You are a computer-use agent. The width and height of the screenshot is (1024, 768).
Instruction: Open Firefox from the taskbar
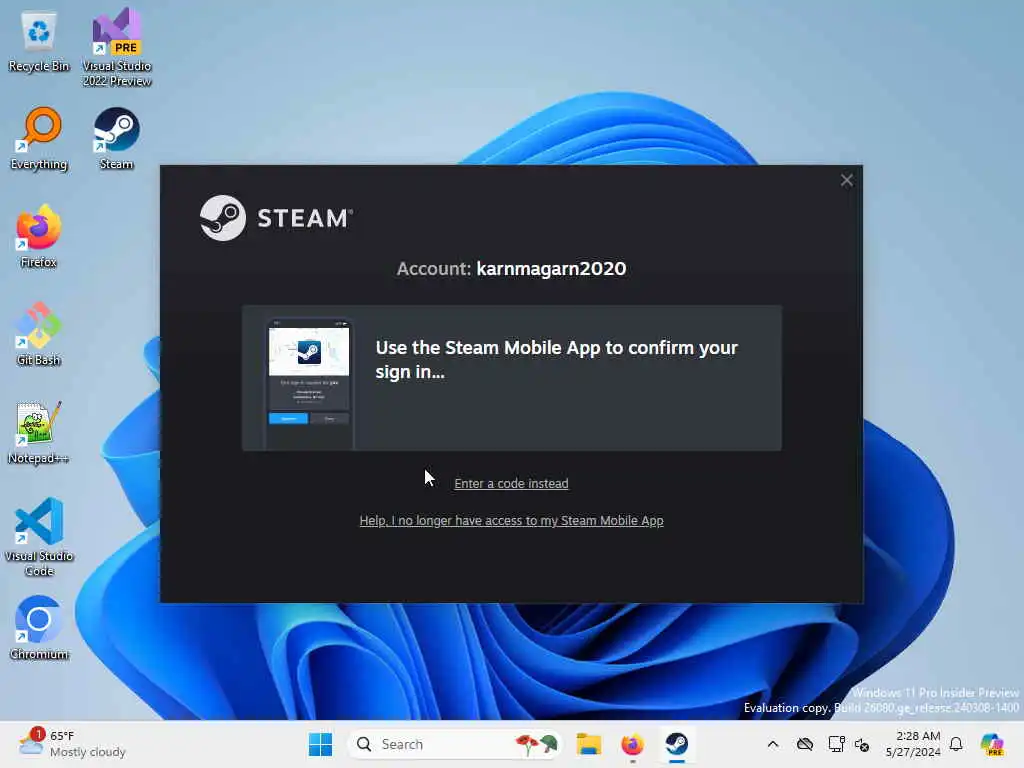(x=632, y=744)
